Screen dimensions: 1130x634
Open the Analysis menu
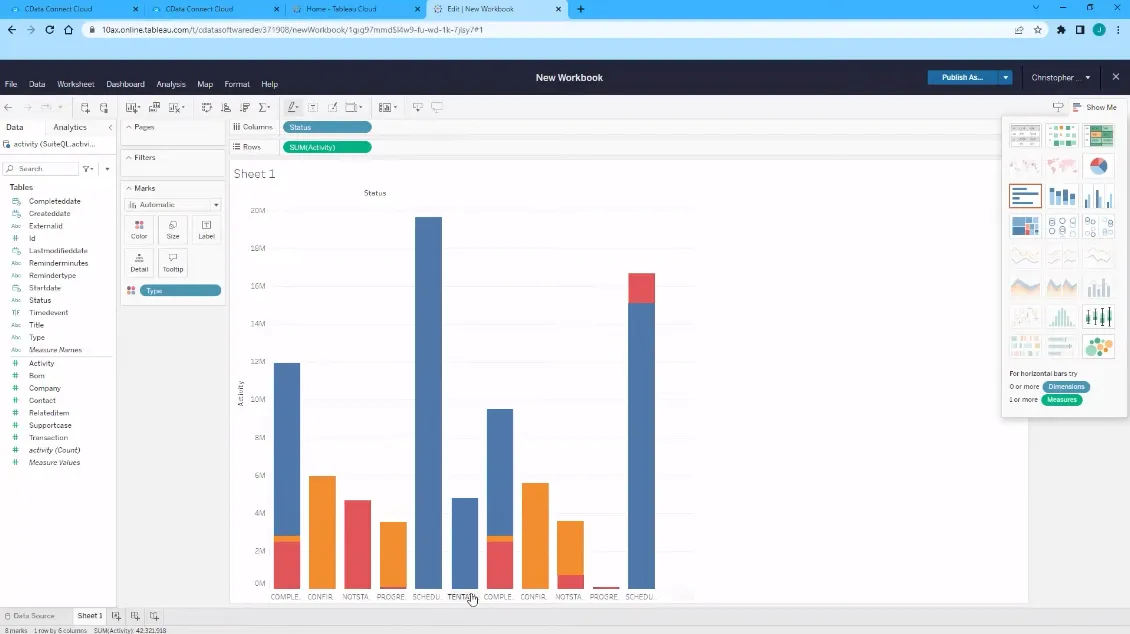171,84
